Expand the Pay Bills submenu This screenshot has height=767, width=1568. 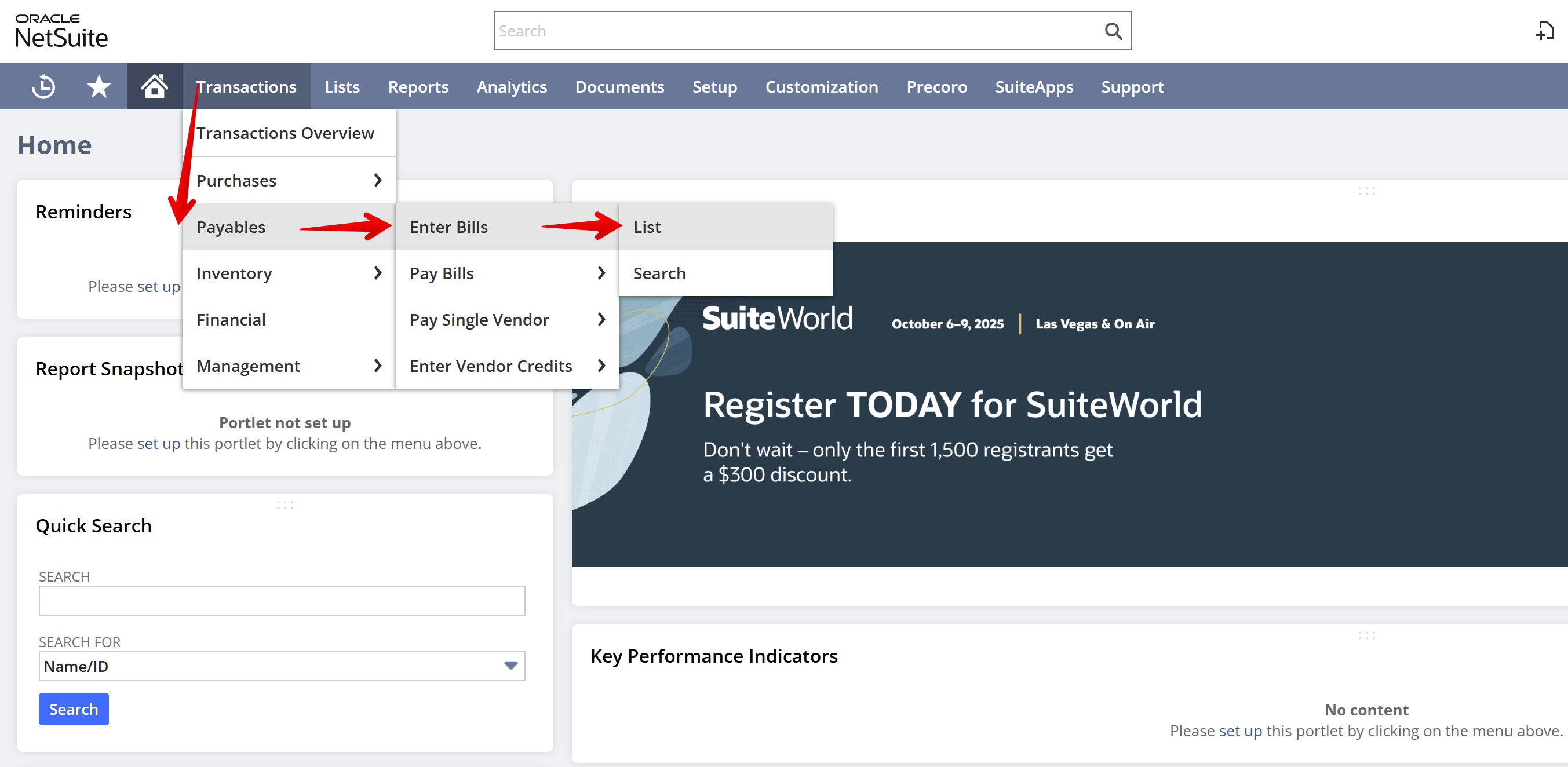coord(508,273)
